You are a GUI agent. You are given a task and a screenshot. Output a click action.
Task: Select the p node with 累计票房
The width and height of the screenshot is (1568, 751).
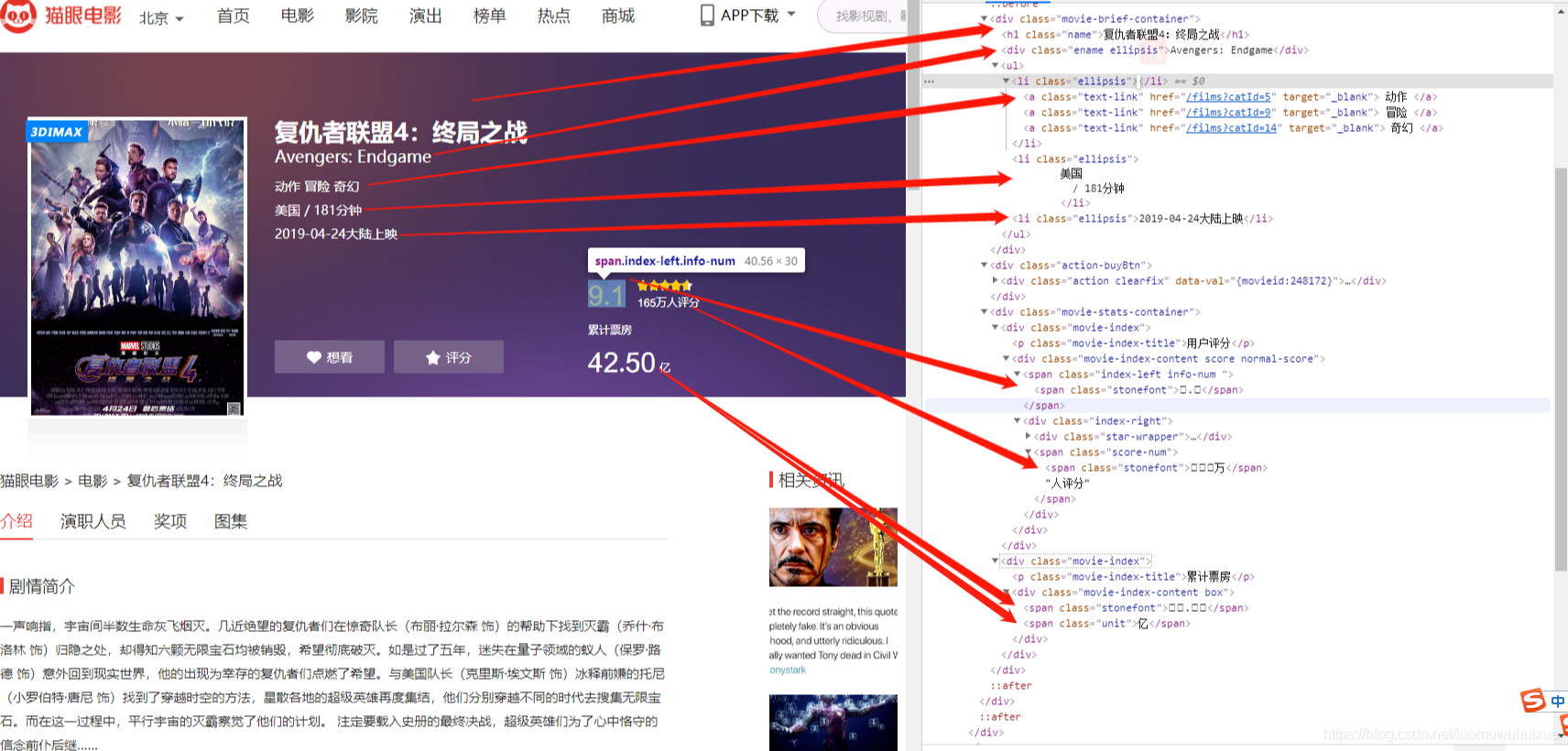pyautogui.click(x=1134, y=577)
